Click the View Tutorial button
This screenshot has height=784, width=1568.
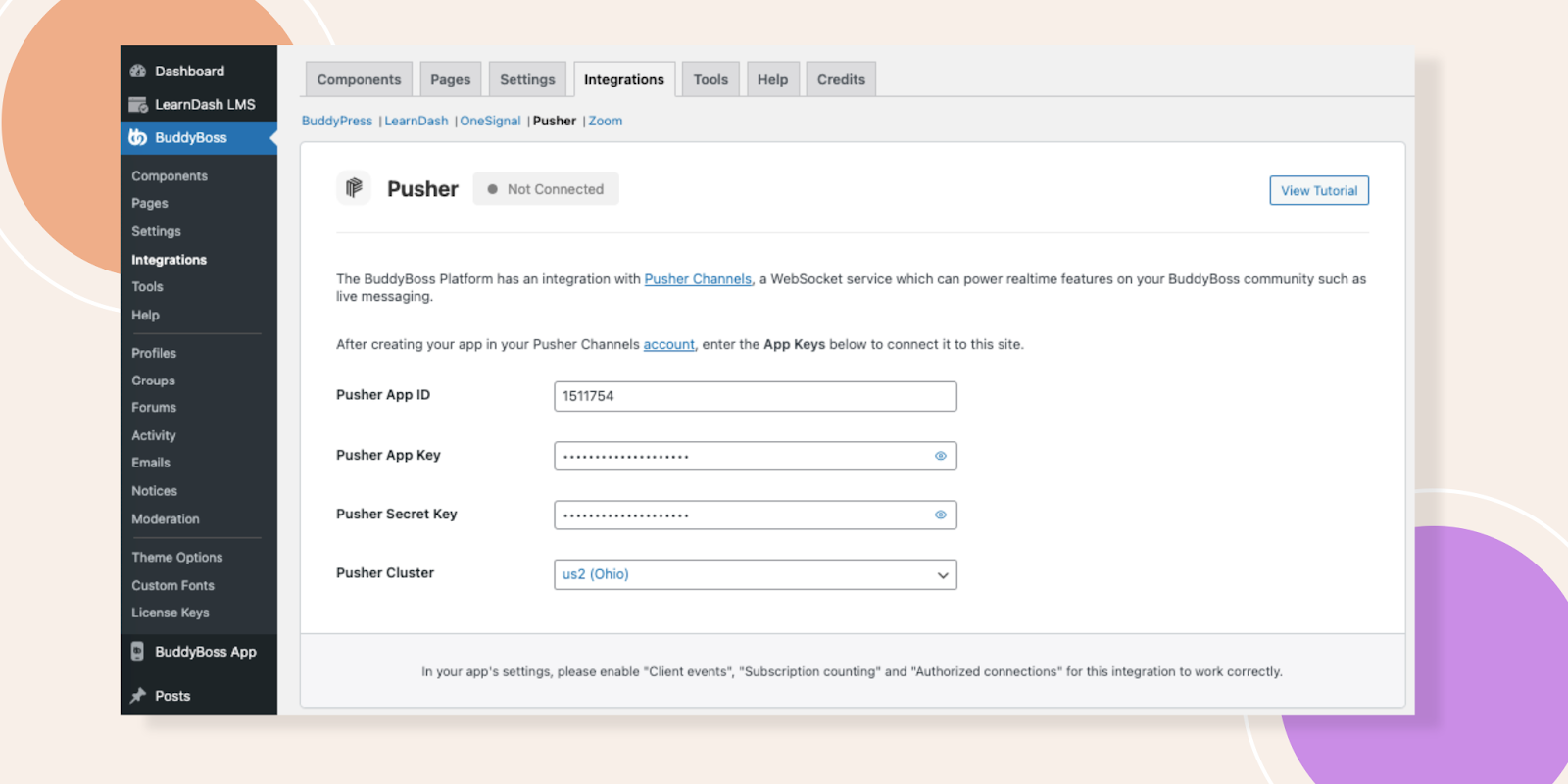pos(1319,190)
